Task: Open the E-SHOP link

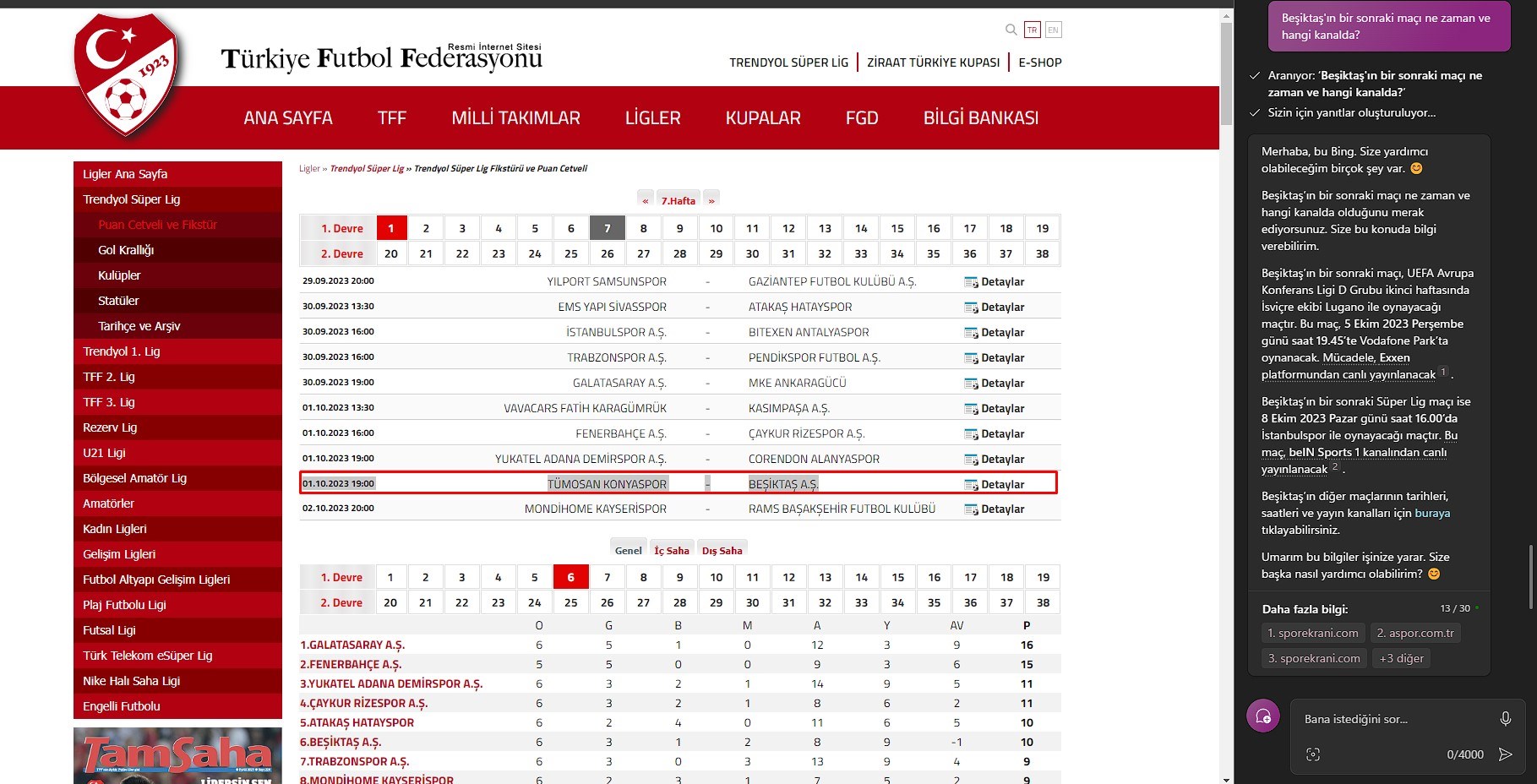Action: (x=1040, y=63)
